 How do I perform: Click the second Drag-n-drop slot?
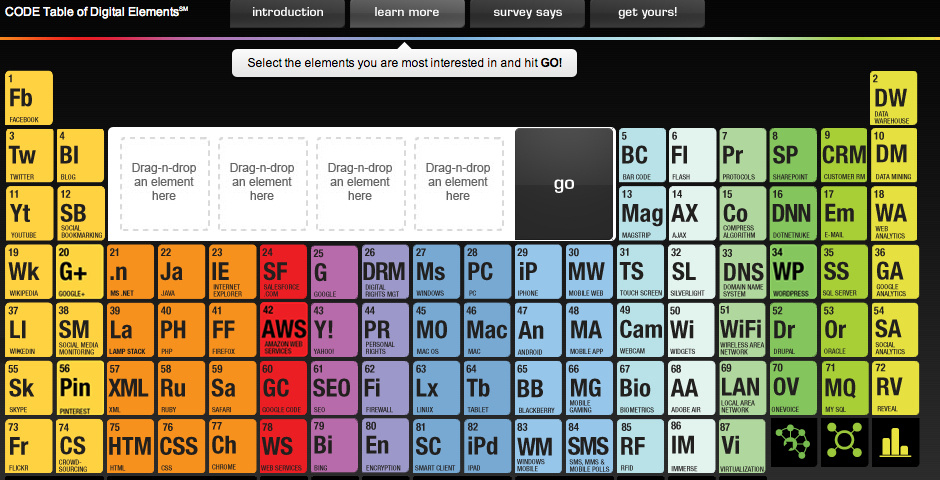tap(262, 183)
